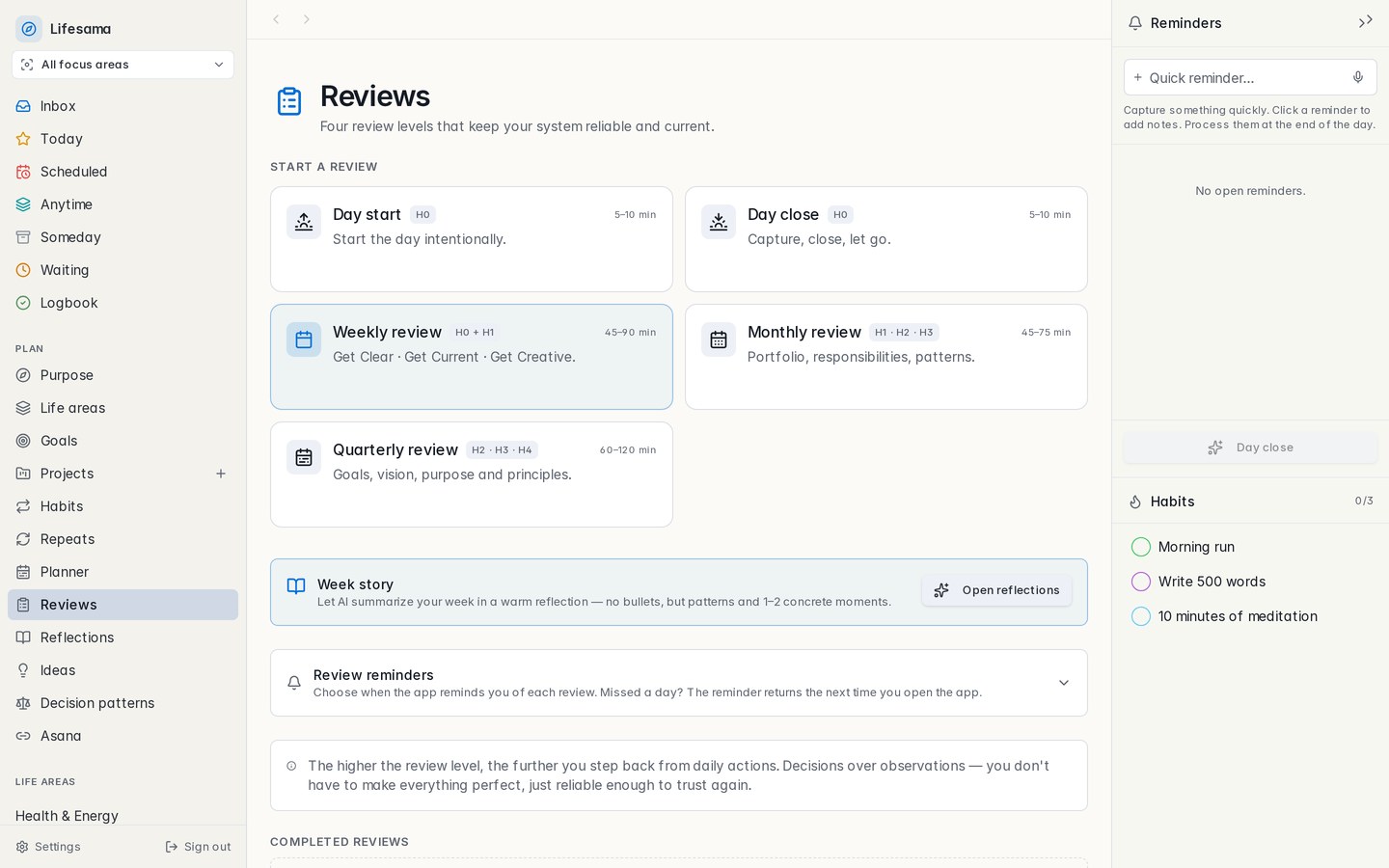Image resolution: width=1389 pixels, height=868 pixels.
Task: Click the Week story book icon
Action: 296,585
